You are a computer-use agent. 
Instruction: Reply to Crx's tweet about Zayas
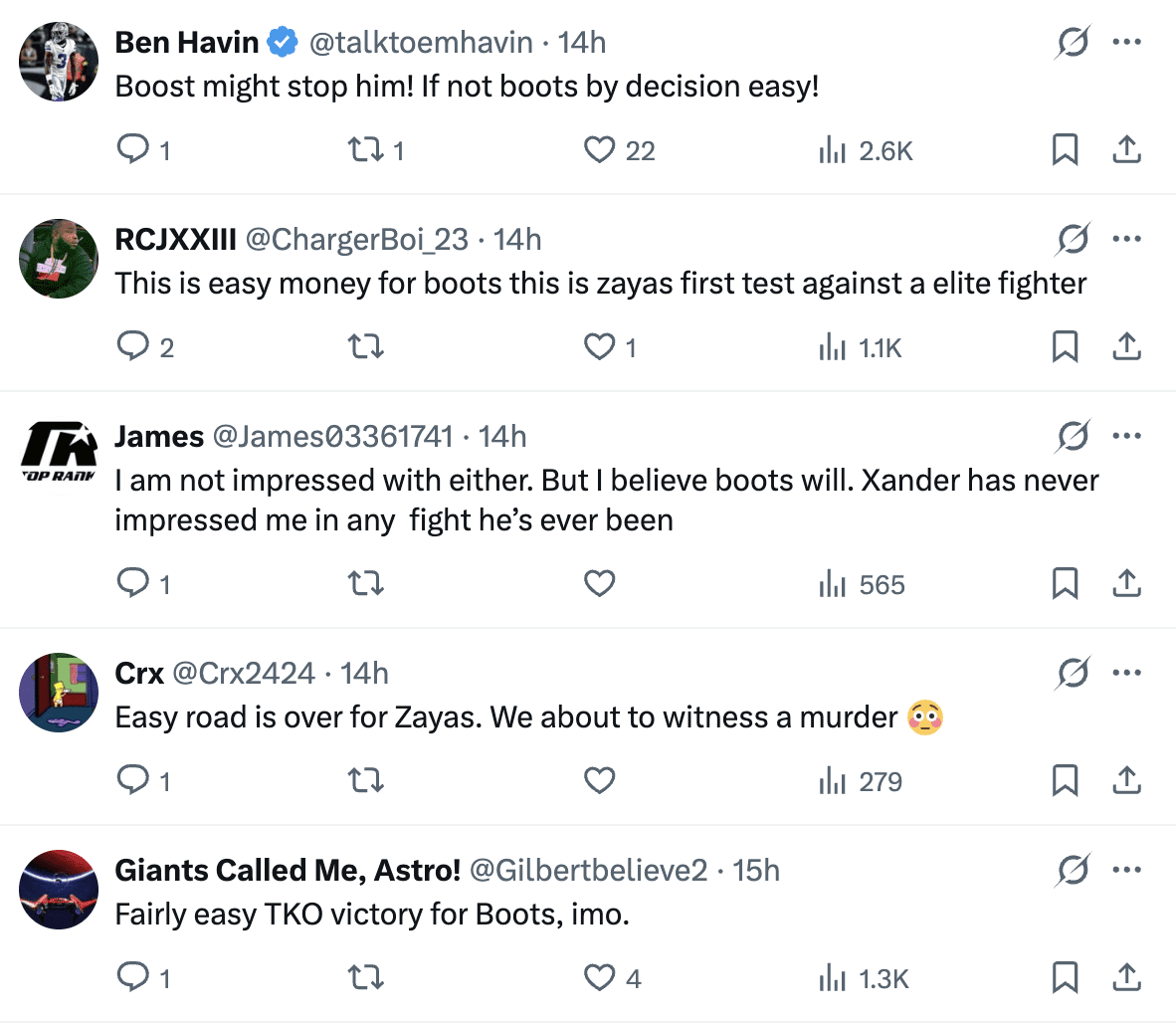coord(133,781)
